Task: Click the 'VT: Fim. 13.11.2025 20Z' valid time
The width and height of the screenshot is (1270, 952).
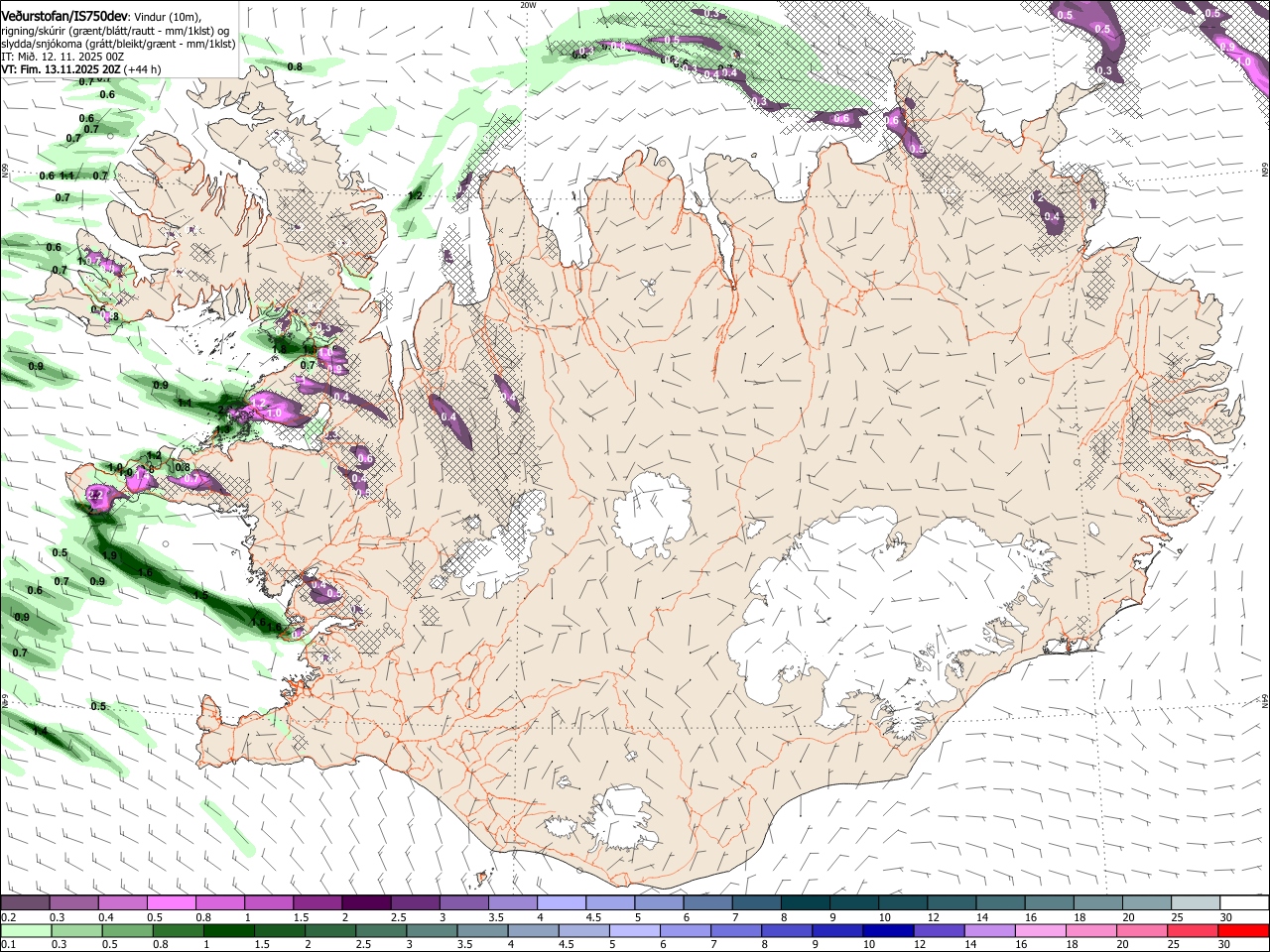Action: (62, 69)
